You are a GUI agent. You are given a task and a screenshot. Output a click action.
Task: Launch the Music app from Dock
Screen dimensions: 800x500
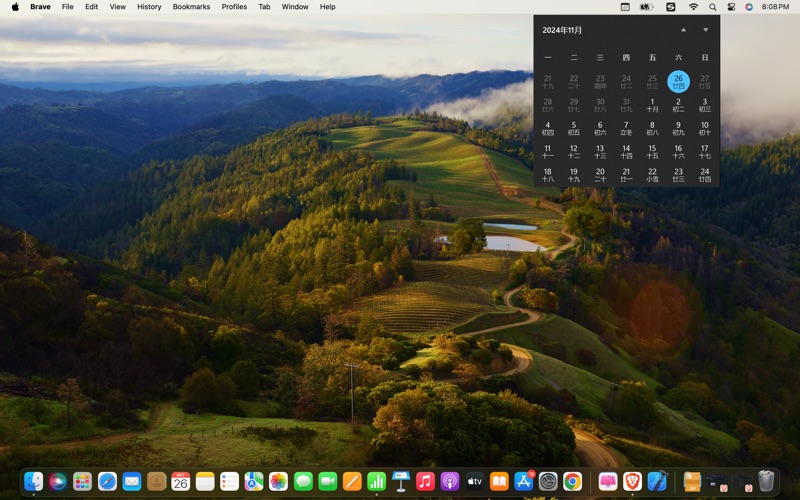coord(425,482)
